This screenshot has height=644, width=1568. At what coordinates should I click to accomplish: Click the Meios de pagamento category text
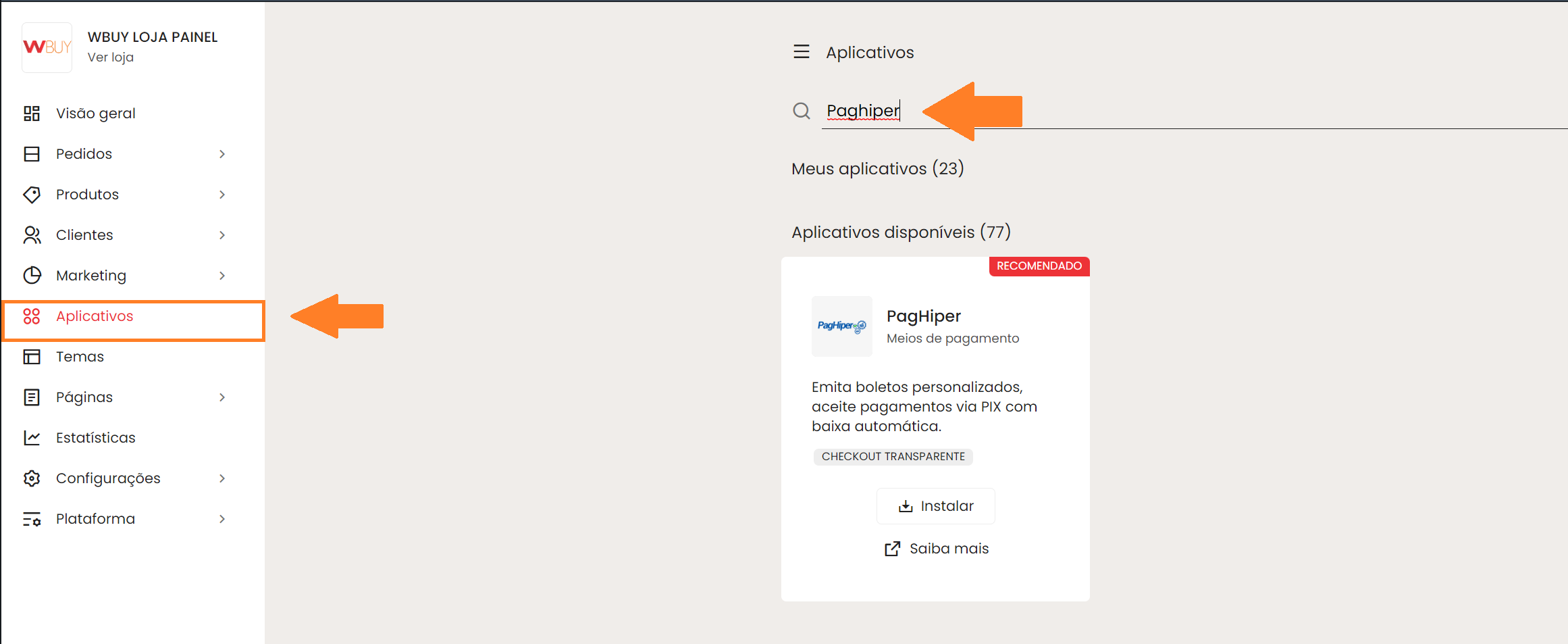point(953,339)
